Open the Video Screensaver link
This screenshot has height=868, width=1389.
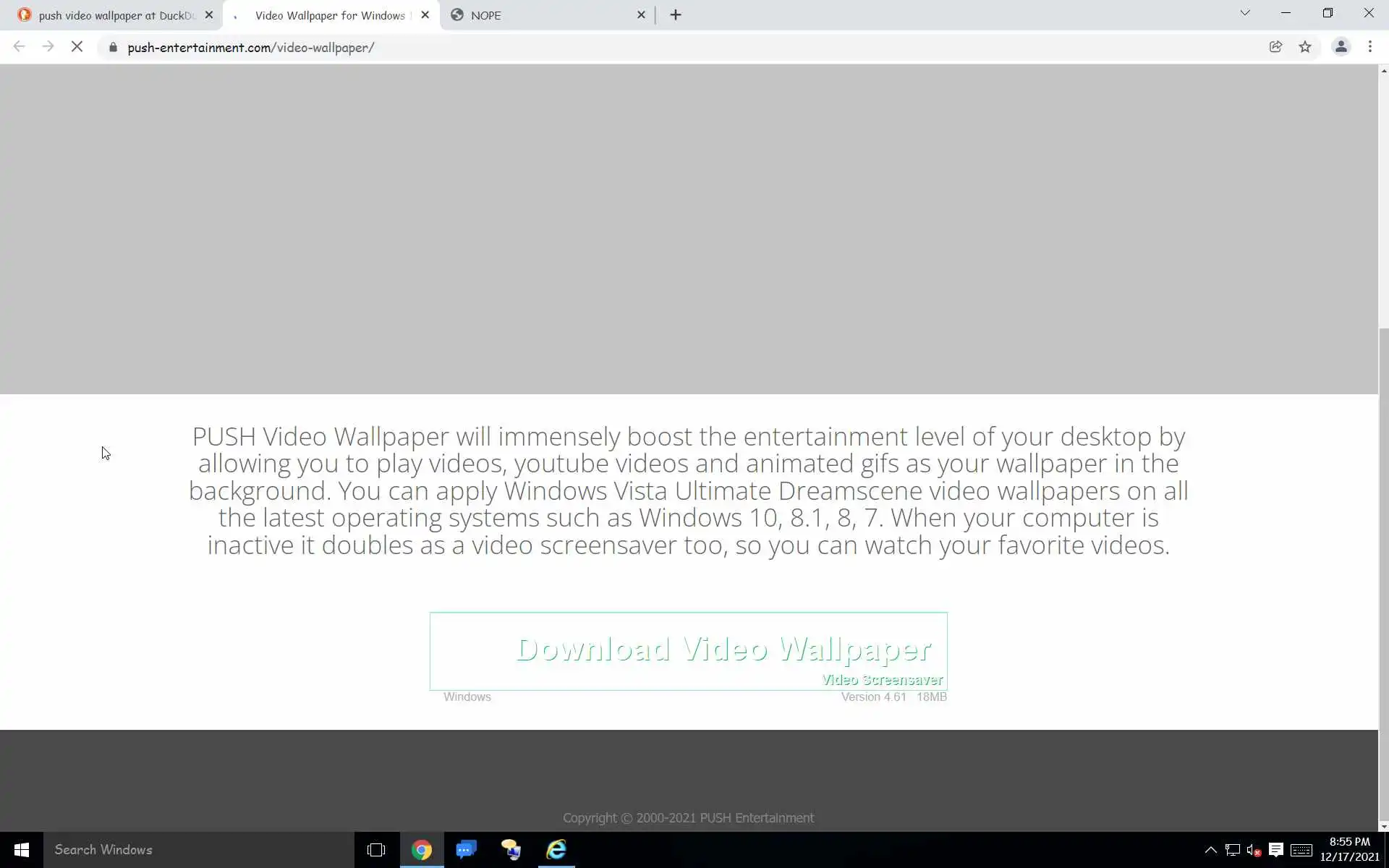click(x=882, y=680)
